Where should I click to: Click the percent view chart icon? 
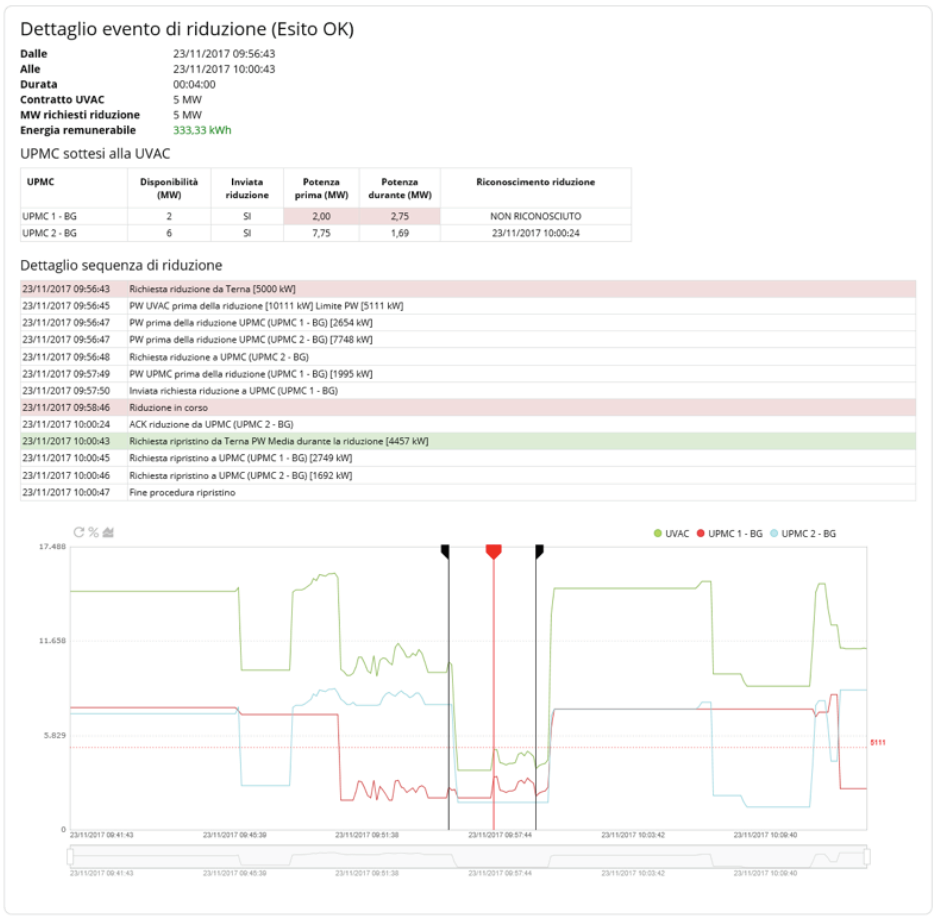pos(93,532)
